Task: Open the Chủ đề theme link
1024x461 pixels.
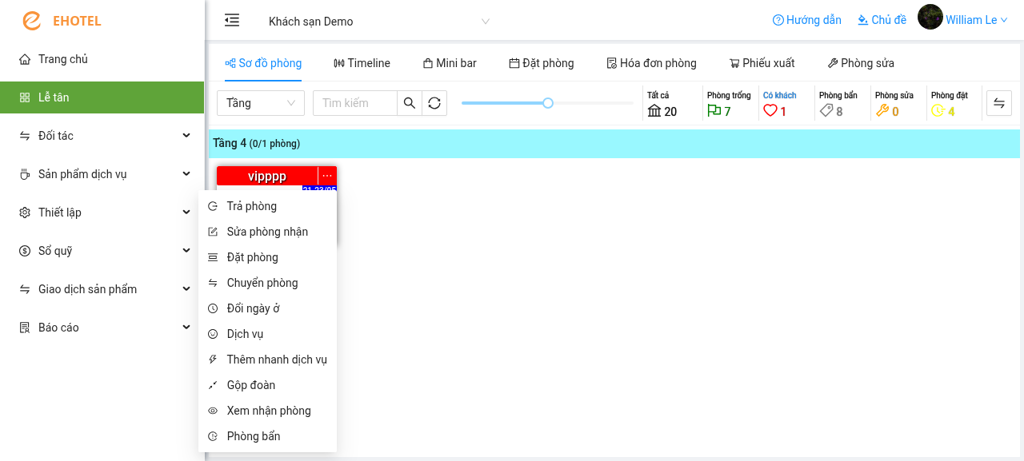Action: [x=882, y=20]
